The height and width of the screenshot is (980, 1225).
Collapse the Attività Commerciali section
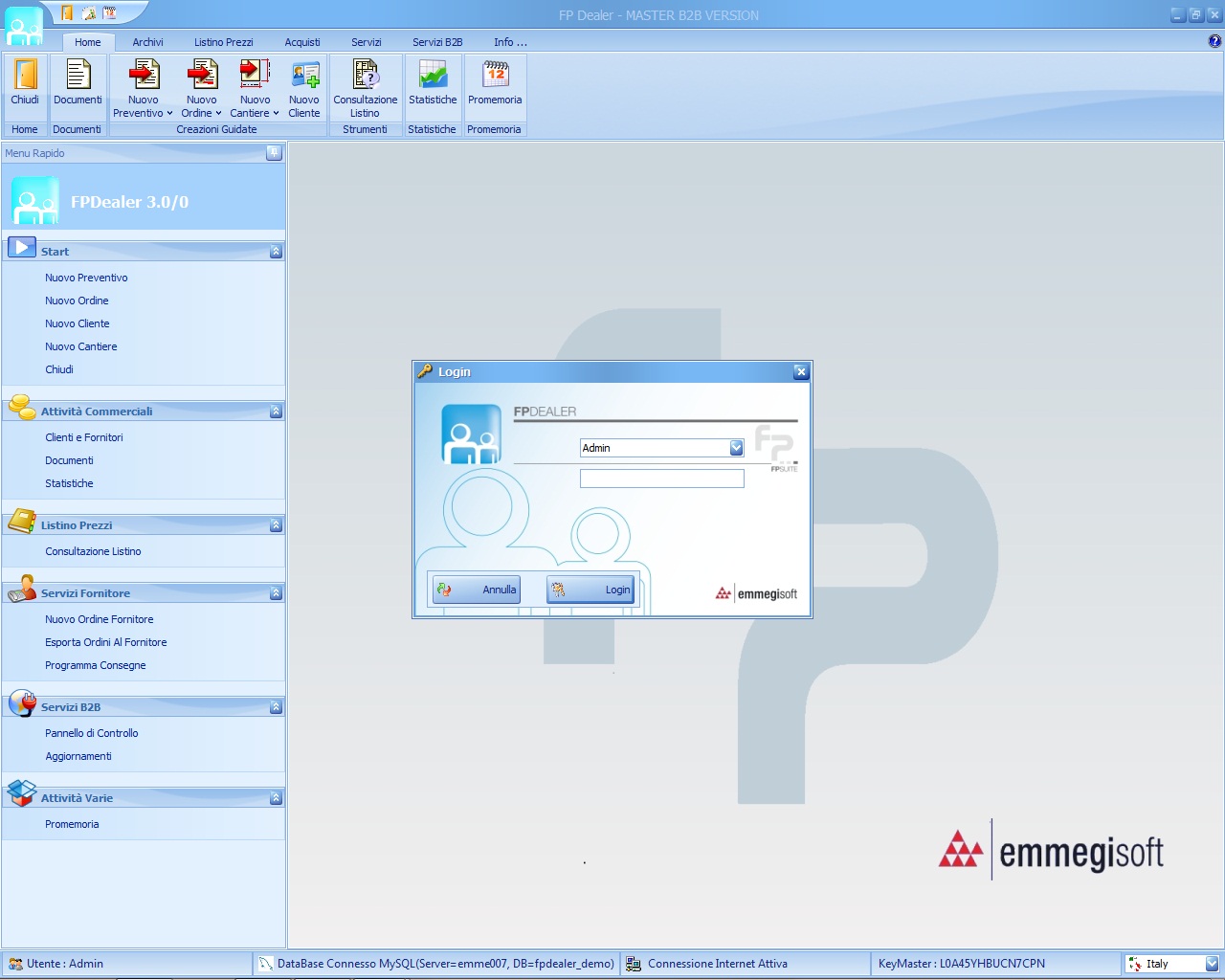(276, 411)
